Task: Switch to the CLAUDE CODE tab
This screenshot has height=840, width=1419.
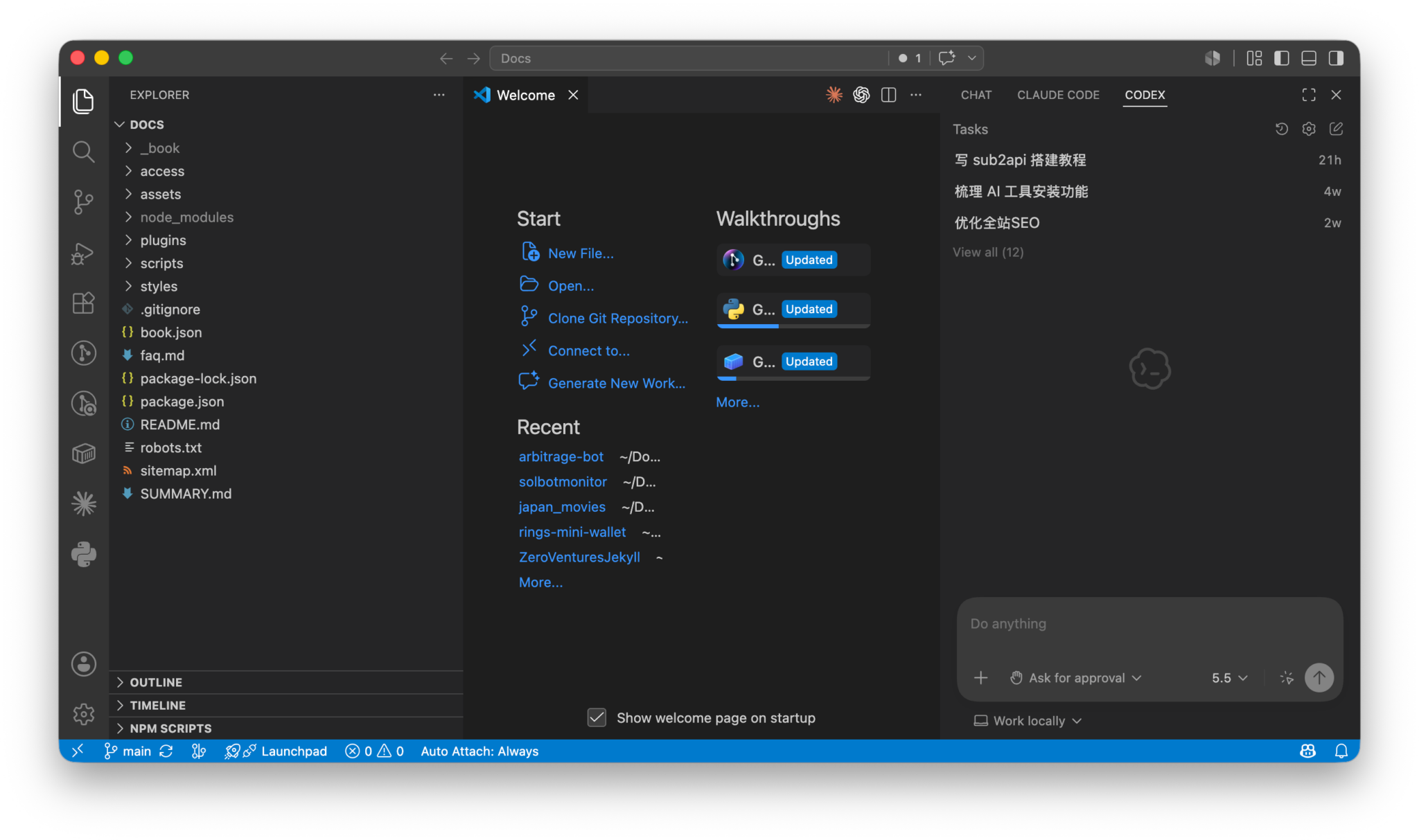Action: (x=1057, y=95)
